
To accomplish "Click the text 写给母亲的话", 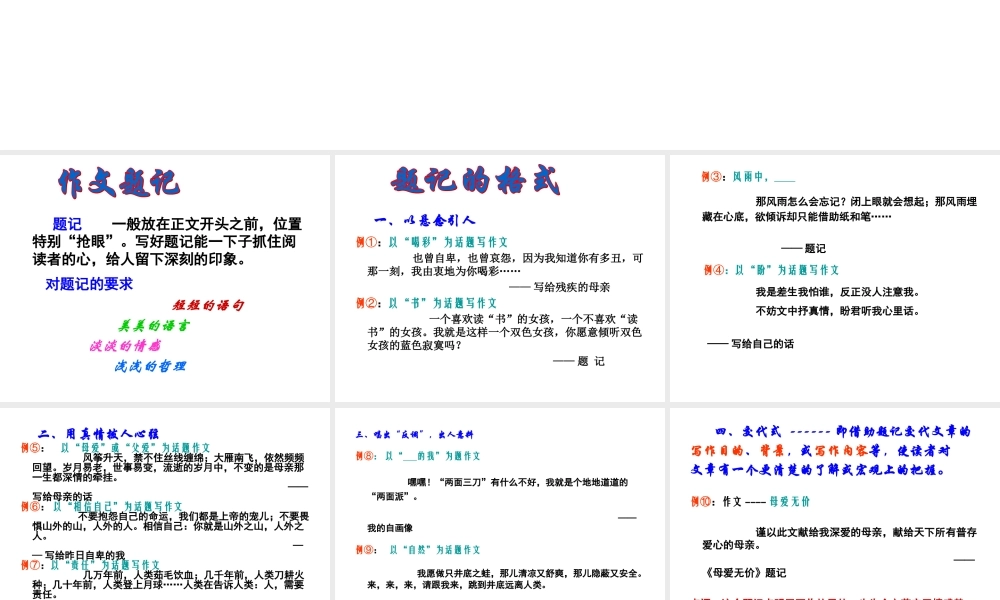I will (x=62, y=497).
